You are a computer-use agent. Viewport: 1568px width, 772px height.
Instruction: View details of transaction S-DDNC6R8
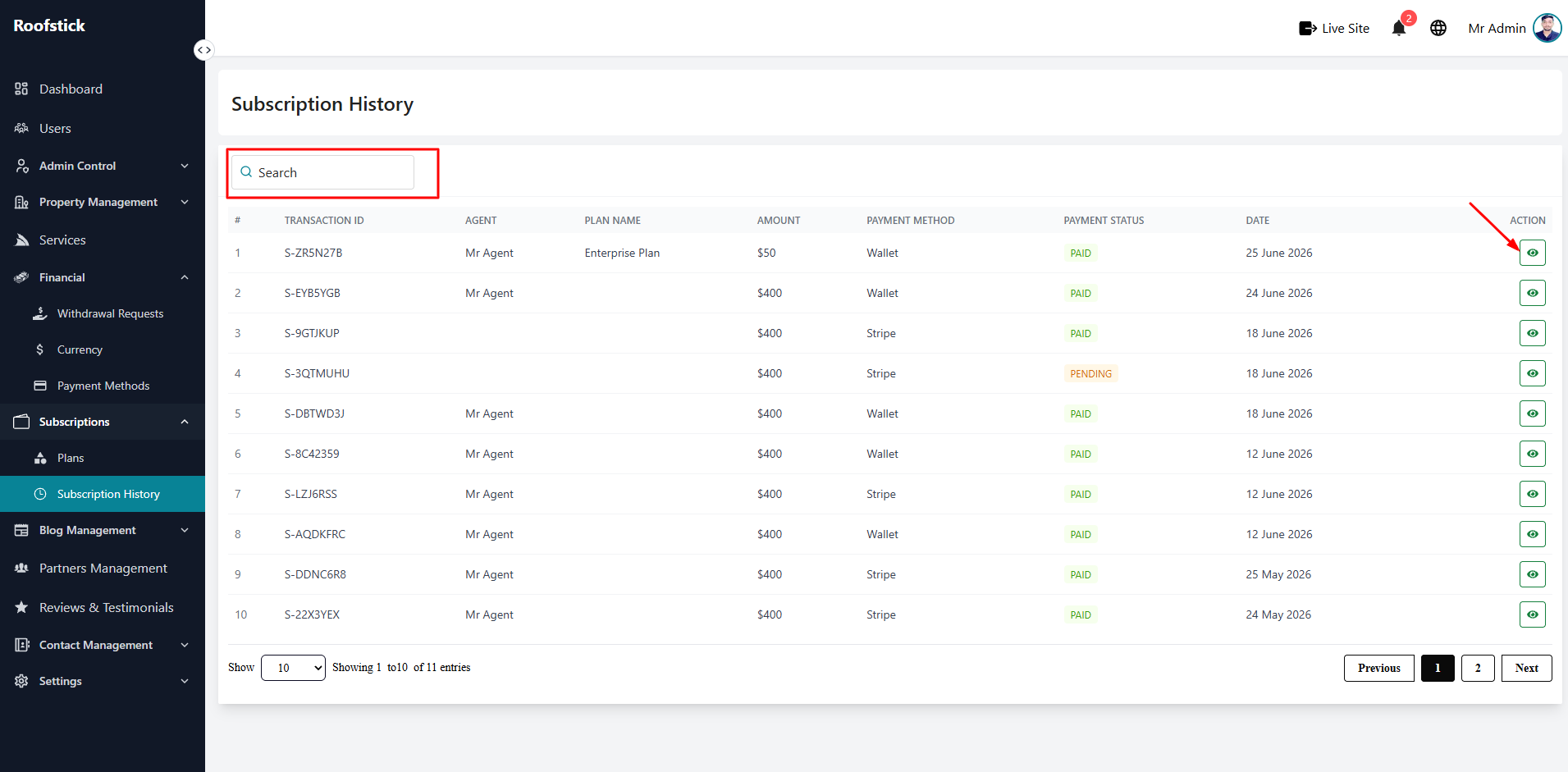1532,574
